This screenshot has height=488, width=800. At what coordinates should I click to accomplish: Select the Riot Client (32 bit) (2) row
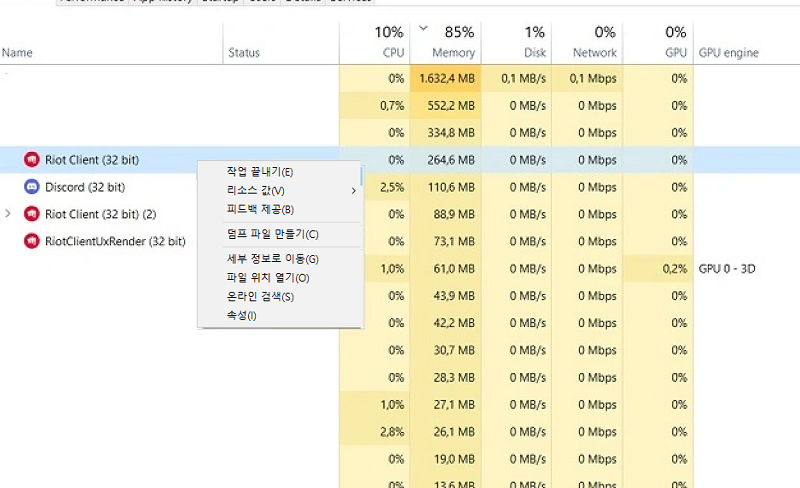[101, 214]
